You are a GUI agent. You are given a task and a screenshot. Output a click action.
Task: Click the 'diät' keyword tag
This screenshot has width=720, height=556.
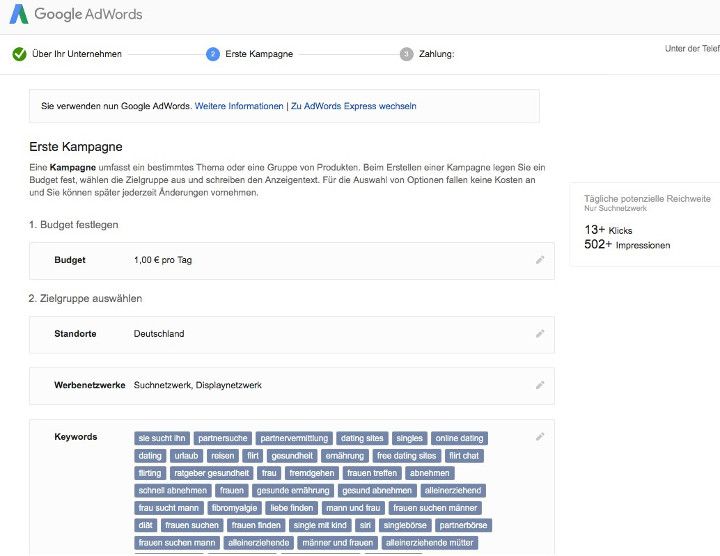click(146, 525)
